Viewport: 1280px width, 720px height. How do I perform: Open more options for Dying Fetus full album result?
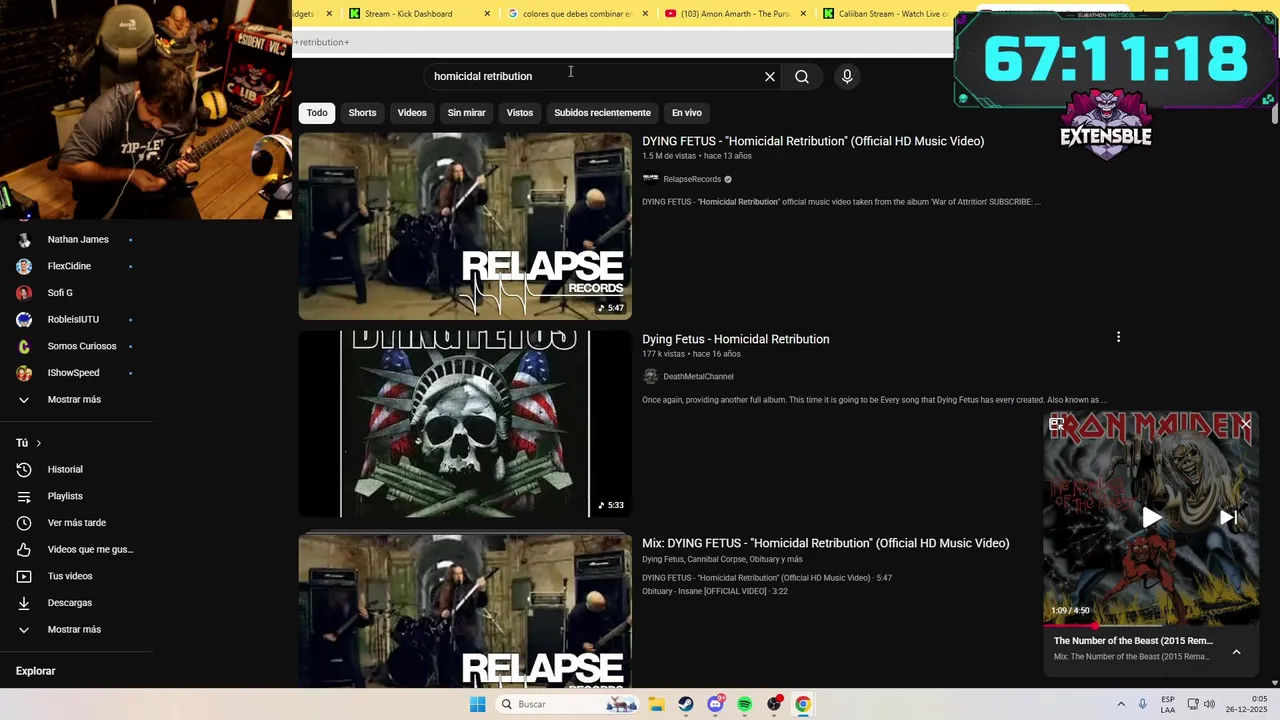1118,337
